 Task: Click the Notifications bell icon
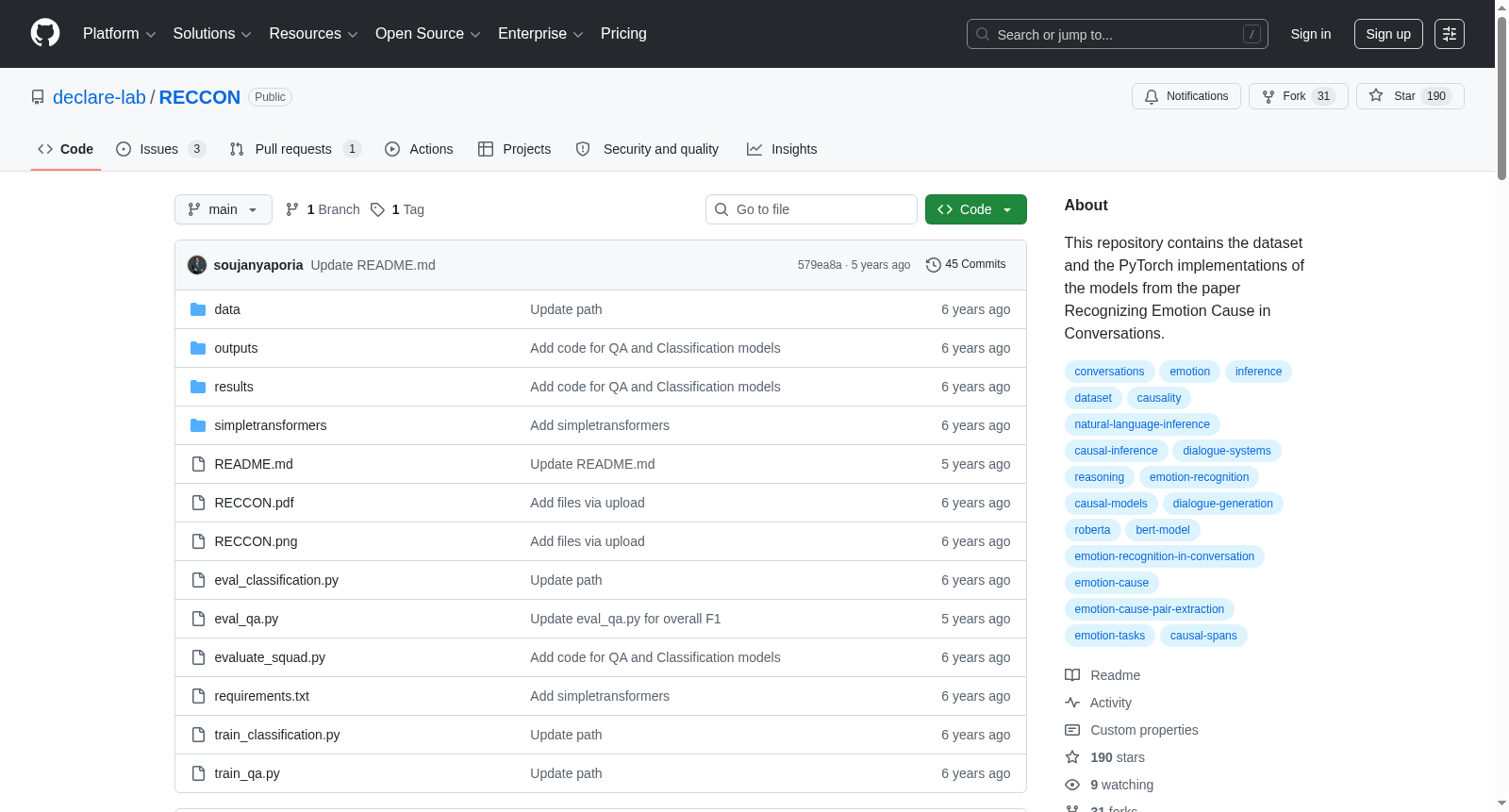point(1152,96)
